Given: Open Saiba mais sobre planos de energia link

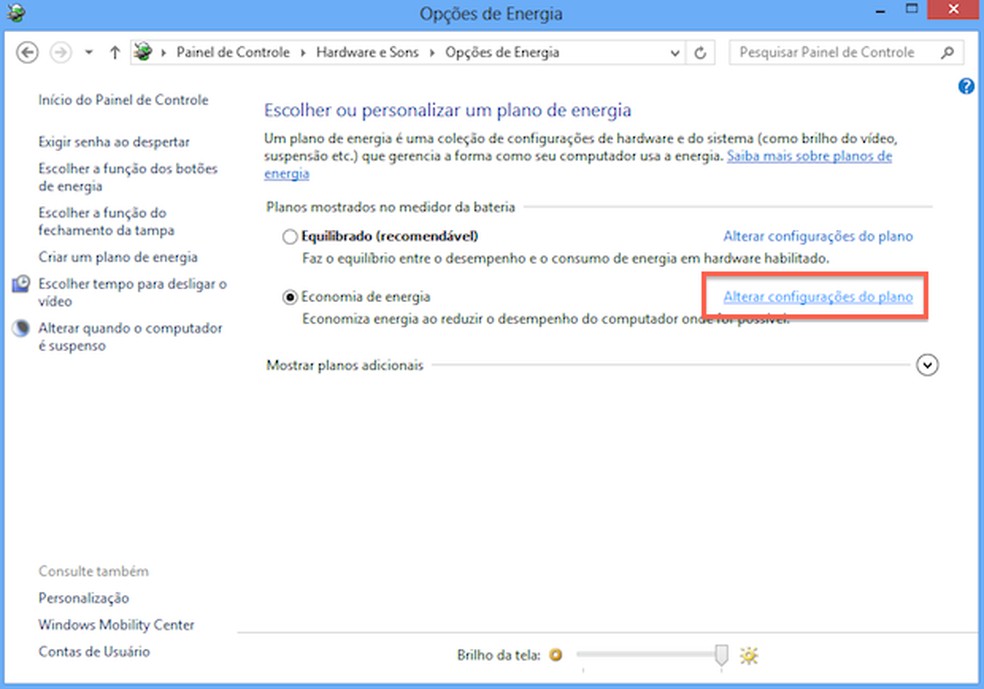Looking at the screenshot, I should click(x=809, y=156).
